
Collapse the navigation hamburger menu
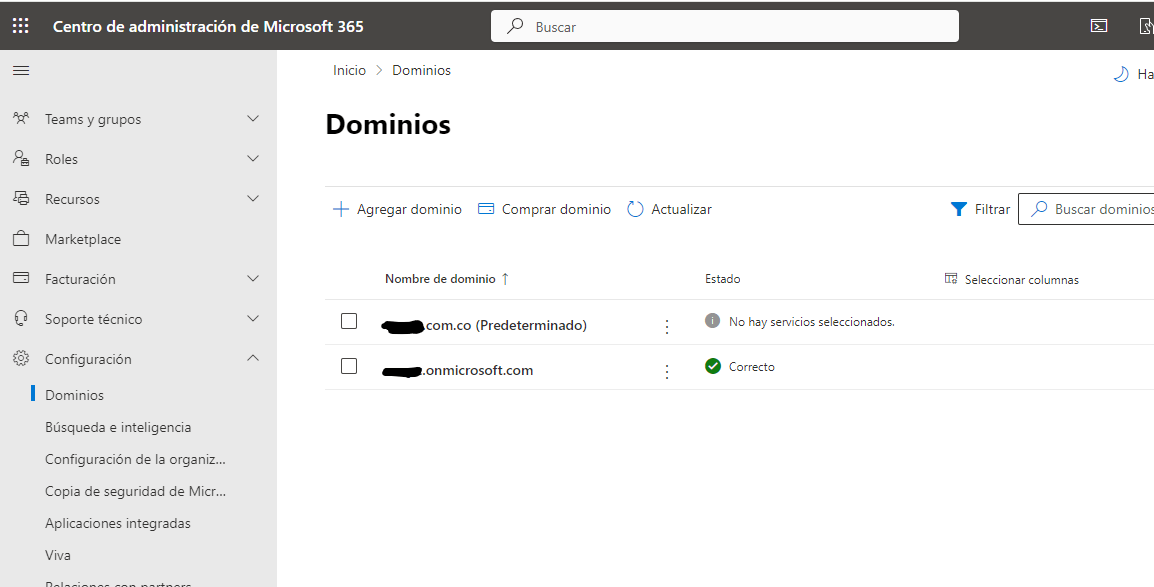coord(21,71)
